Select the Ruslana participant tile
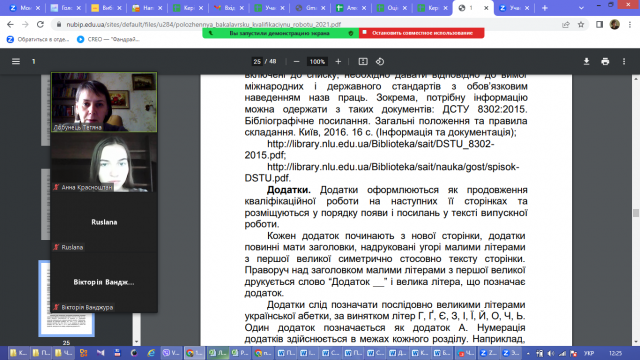Viewport: 640px width, 360px height. [x=104, y=222]
